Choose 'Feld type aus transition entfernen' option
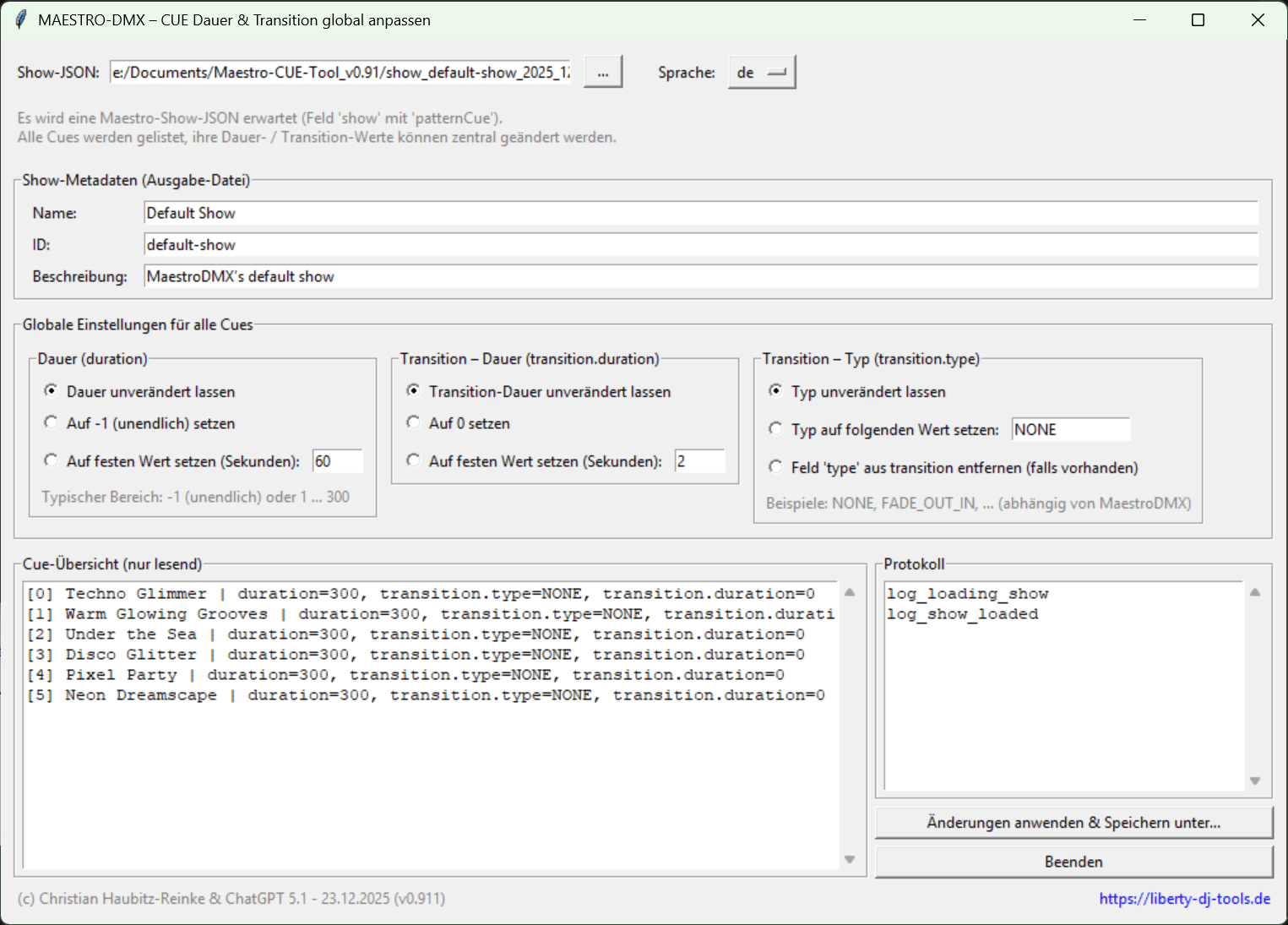The width and height of the screenshot is (1288, 925). 775,467
